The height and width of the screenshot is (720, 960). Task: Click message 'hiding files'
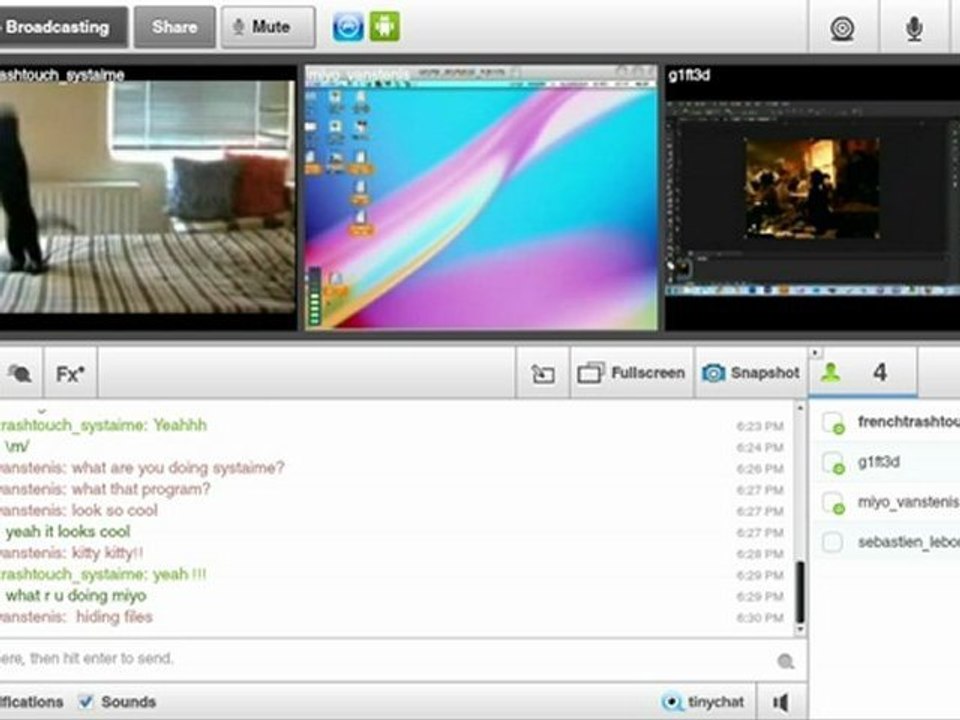pos(114,617)
